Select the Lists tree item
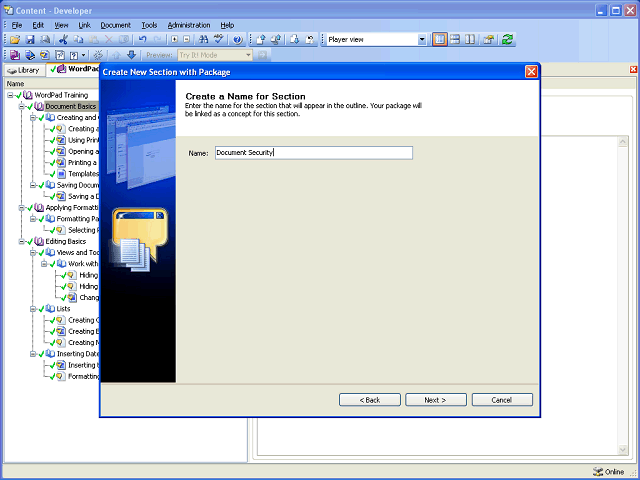The image size is (640, 480). click(63, 309)
